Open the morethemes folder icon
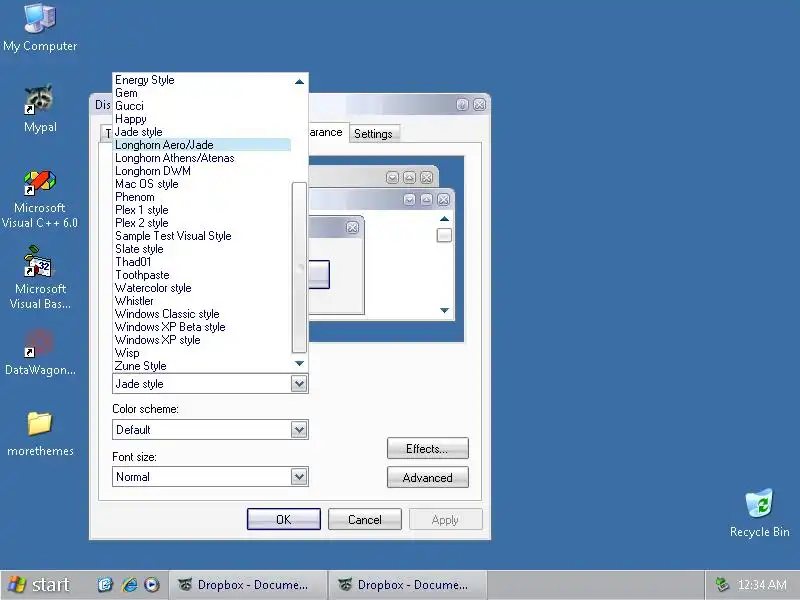The width and height of the screenshot is (800, 600). [40, 434]
